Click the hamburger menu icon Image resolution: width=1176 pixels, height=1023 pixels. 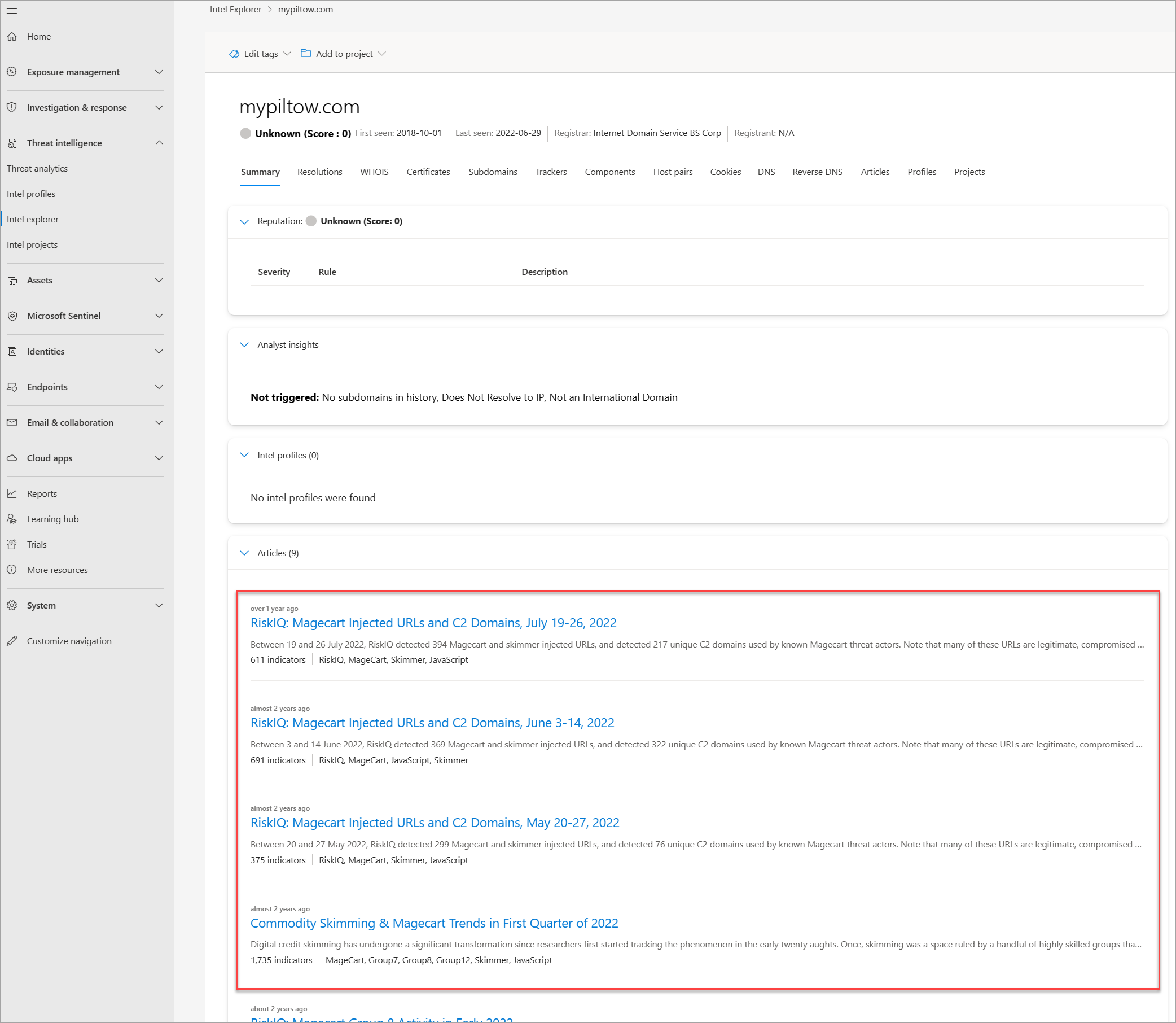(11, 11)
